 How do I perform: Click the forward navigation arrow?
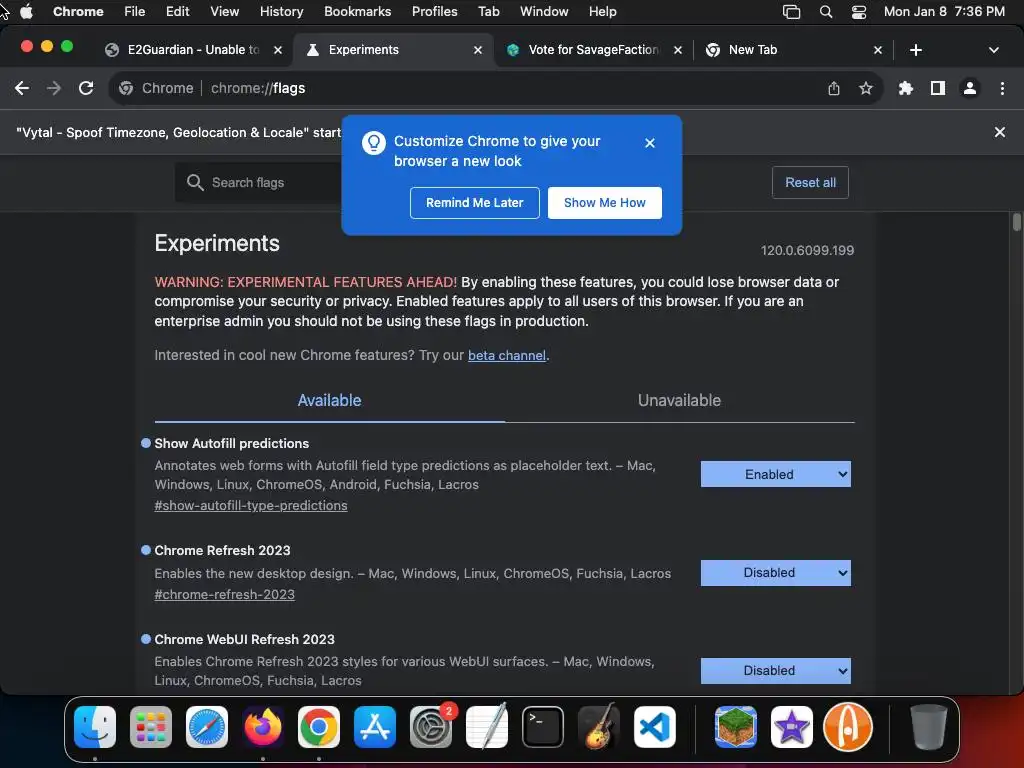tap(54, 88)
